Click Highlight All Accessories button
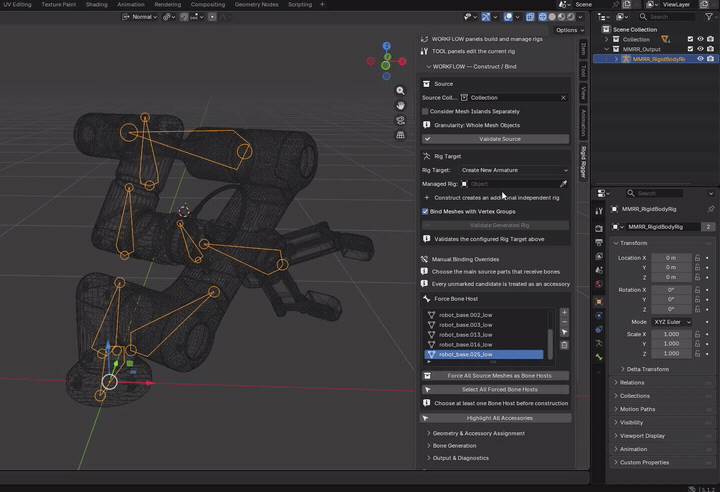This screenshot has height=492, width=720. click(x=495, y=418)
